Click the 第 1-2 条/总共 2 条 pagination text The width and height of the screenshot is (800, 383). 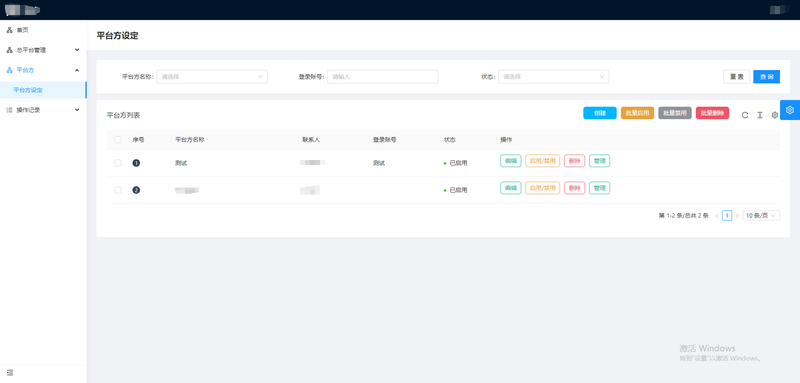point(684,216)
